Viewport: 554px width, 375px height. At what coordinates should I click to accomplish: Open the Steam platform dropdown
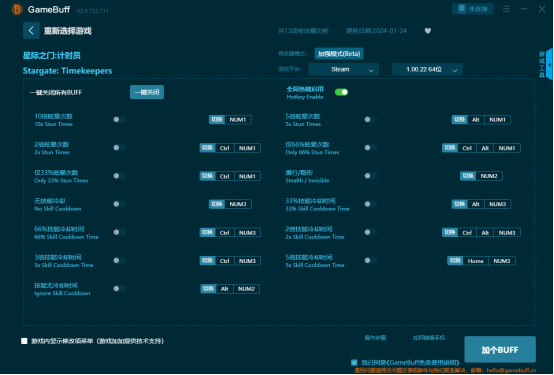[x=343, y=70]
